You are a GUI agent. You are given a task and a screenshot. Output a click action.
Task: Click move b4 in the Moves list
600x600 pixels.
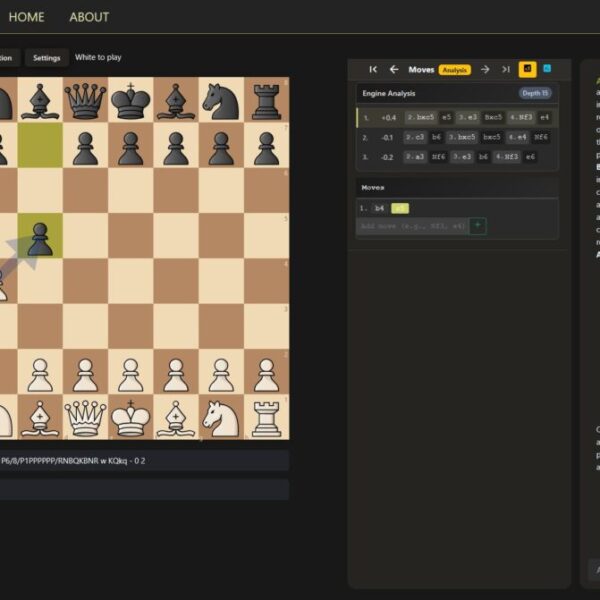pos(379,208)
